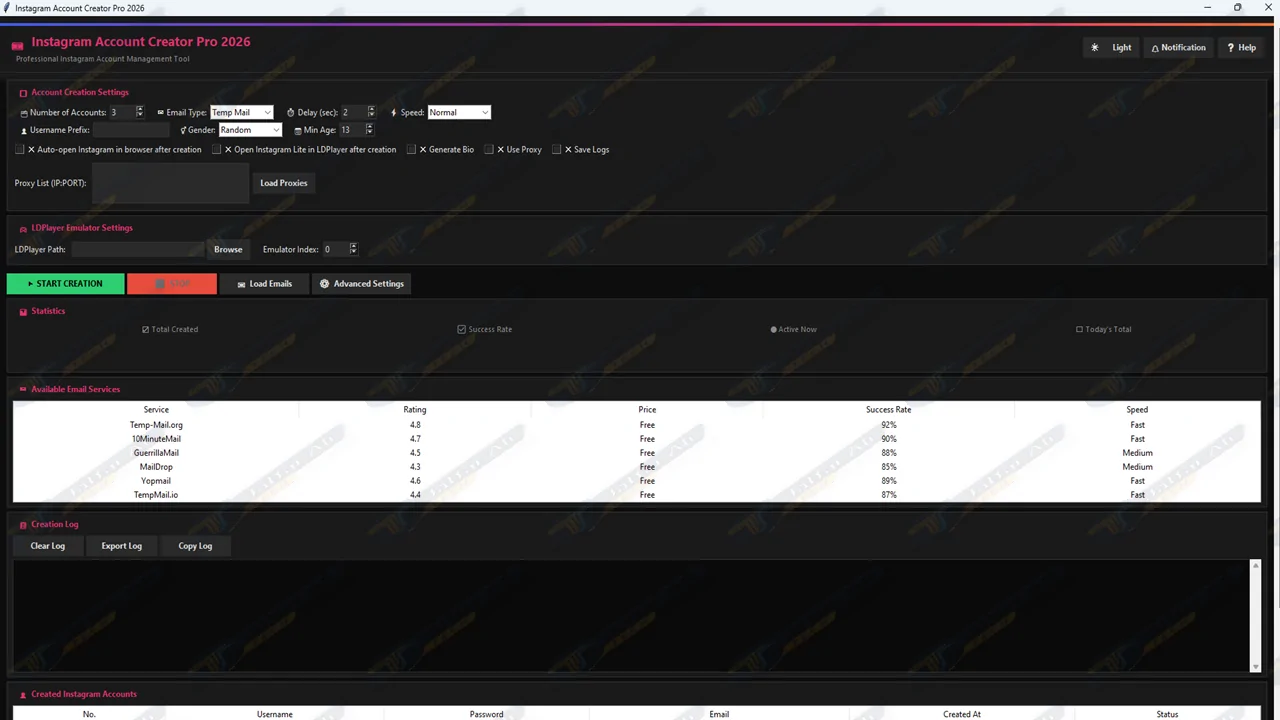1280x720 pixels.
Task: Click the Created Instagram Accounts person icon
Action: click(23, 695)
